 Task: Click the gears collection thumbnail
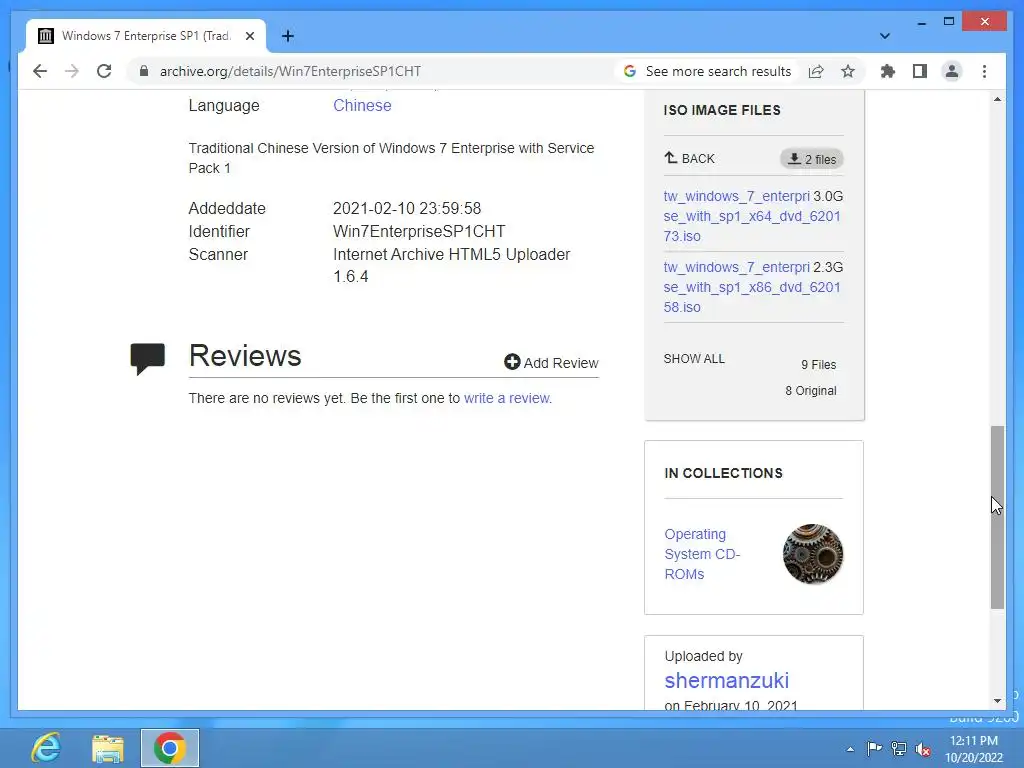tap(812, 554)
